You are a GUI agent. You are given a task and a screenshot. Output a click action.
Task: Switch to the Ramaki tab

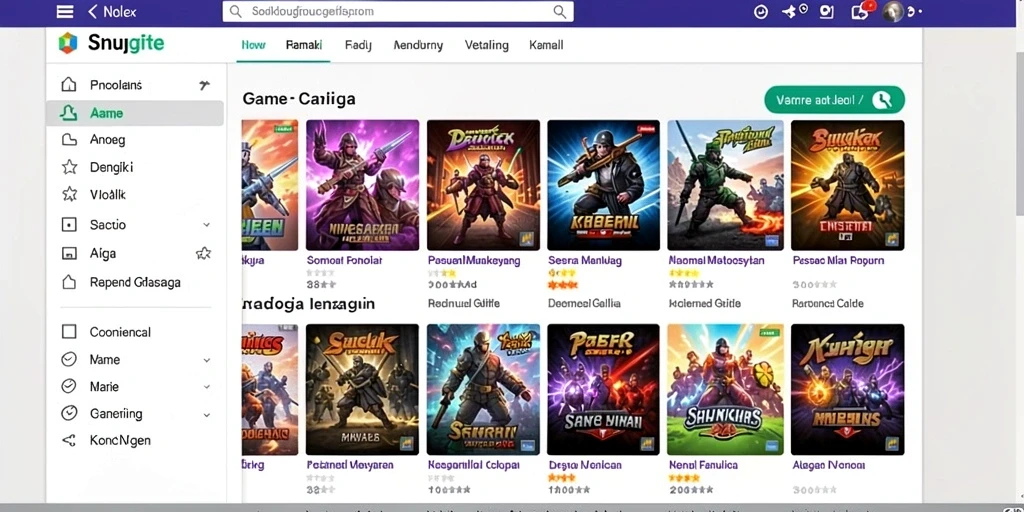(x=304, y=45)
